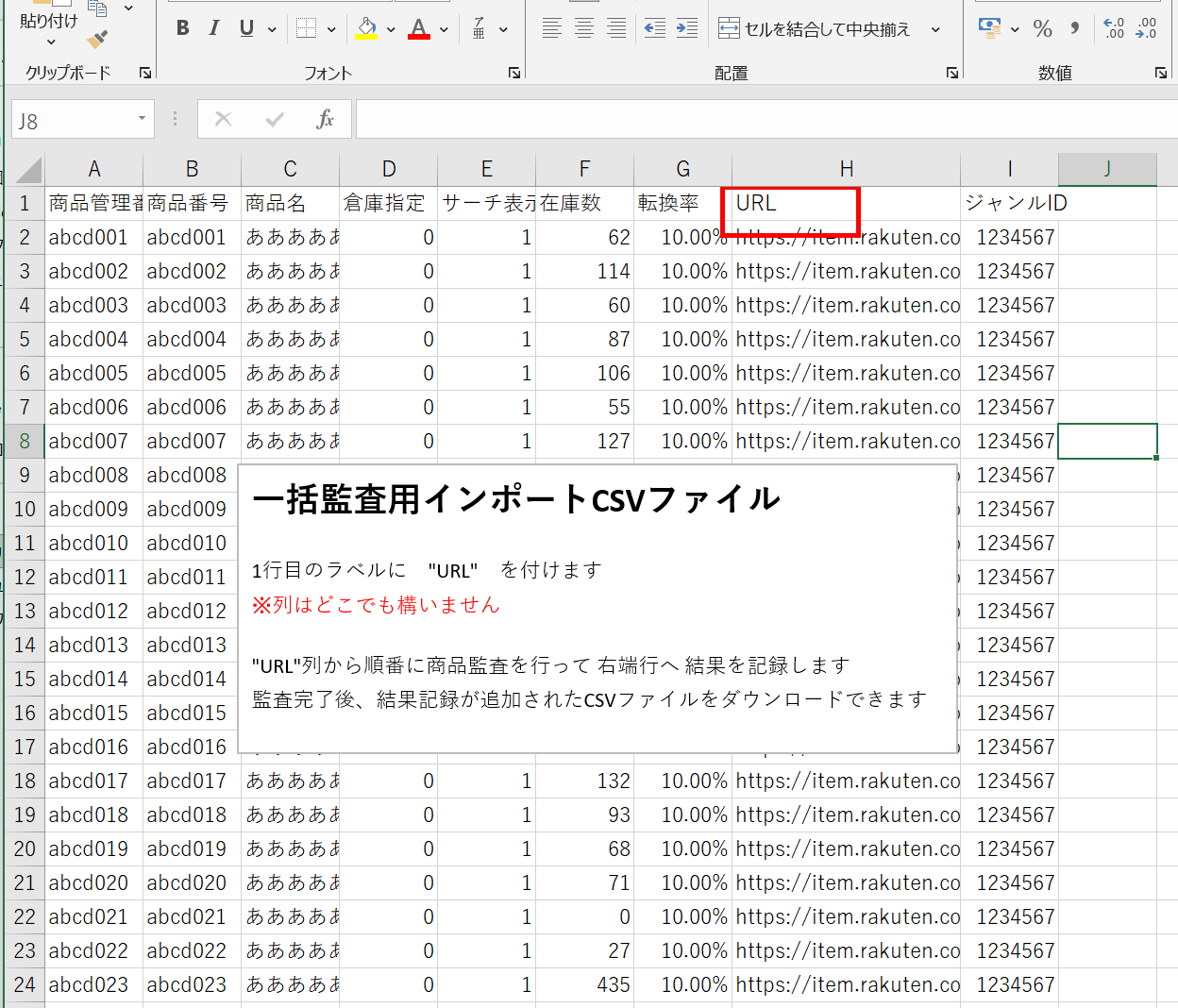This screenshot has height=1008, width=1178.
Task: Select cell abcd005 in column A
Action: pos(94,373)
